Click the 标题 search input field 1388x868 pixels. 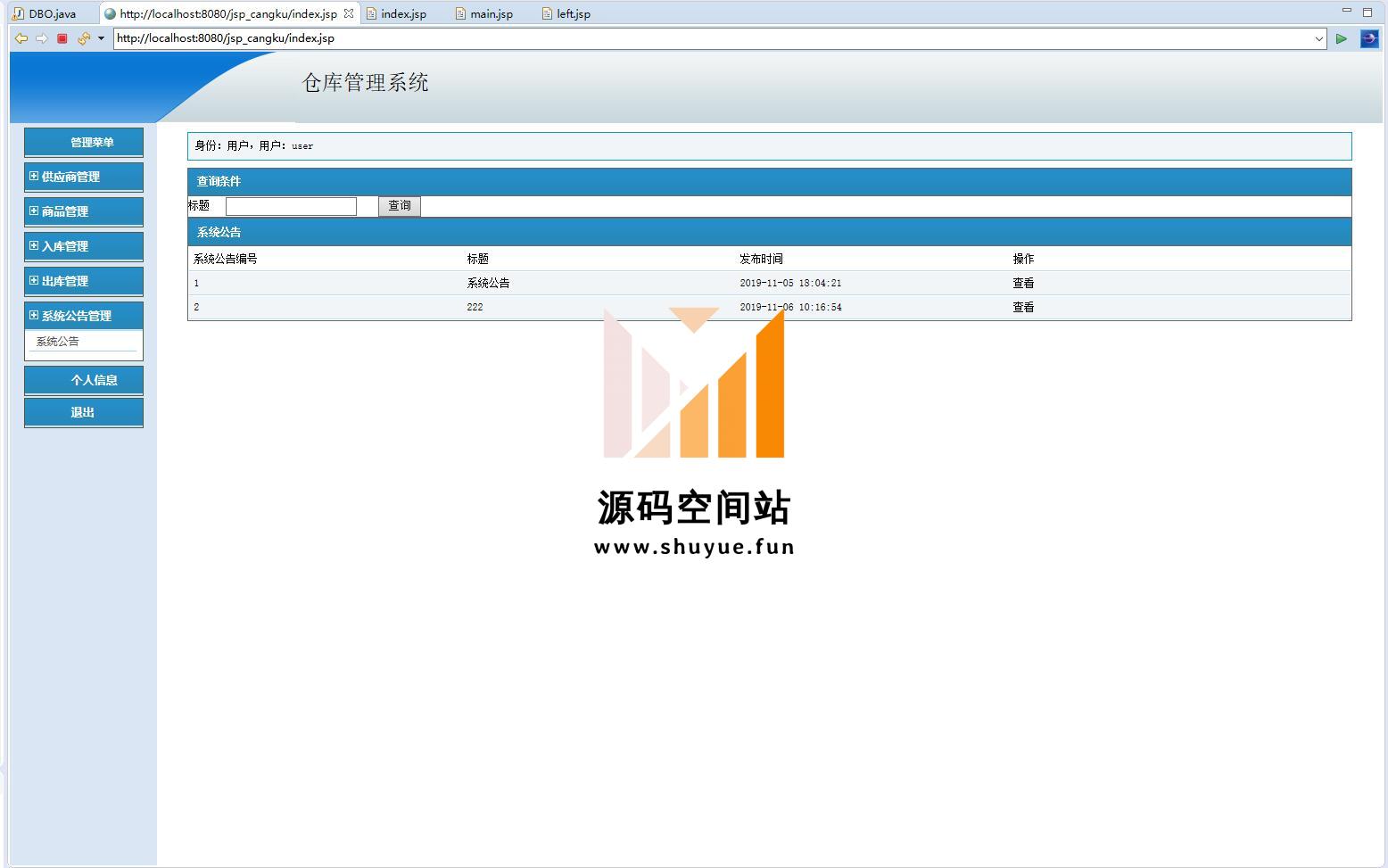(x=291, y=206)
